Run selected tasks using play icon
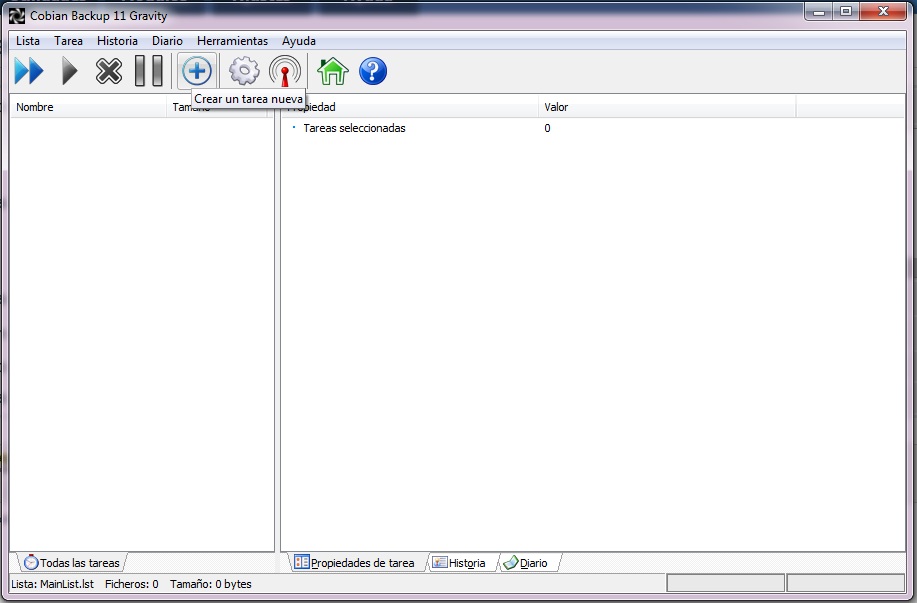 point(70,71)
